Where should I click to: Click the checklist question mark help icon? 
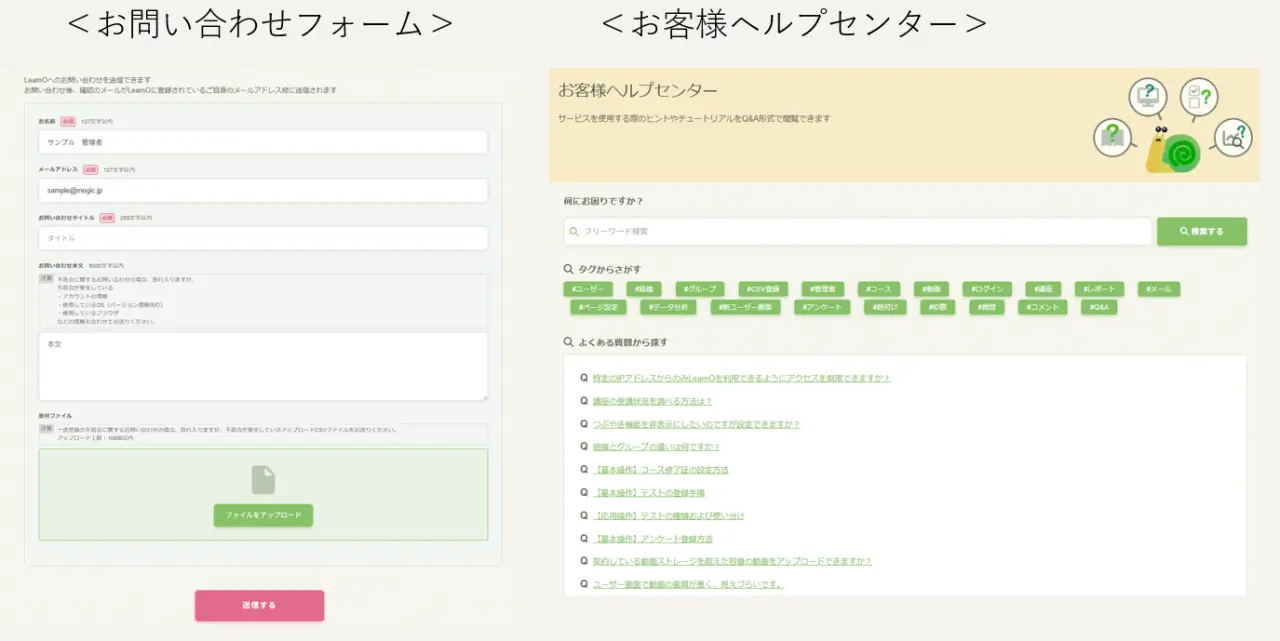coord(1198,96)
